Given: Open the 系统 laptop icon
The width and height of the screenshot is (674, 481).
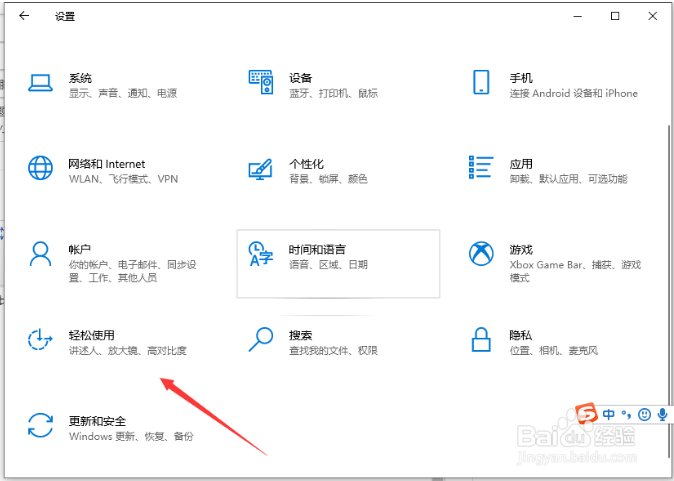Looking at the screenshot, I should click(x=40, y=83).
